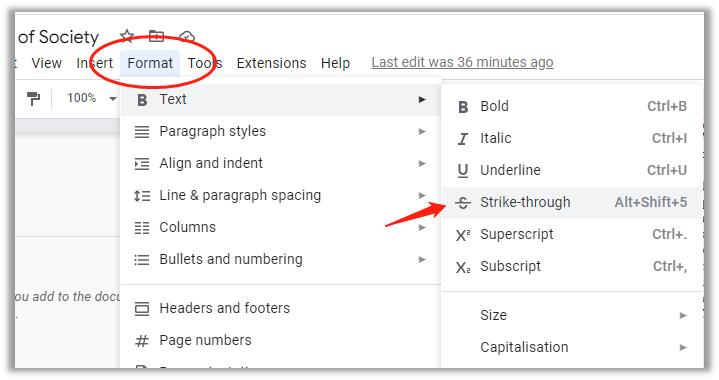Open the Extensions menu
Viewport: 719px width, 380px height.
271,63
